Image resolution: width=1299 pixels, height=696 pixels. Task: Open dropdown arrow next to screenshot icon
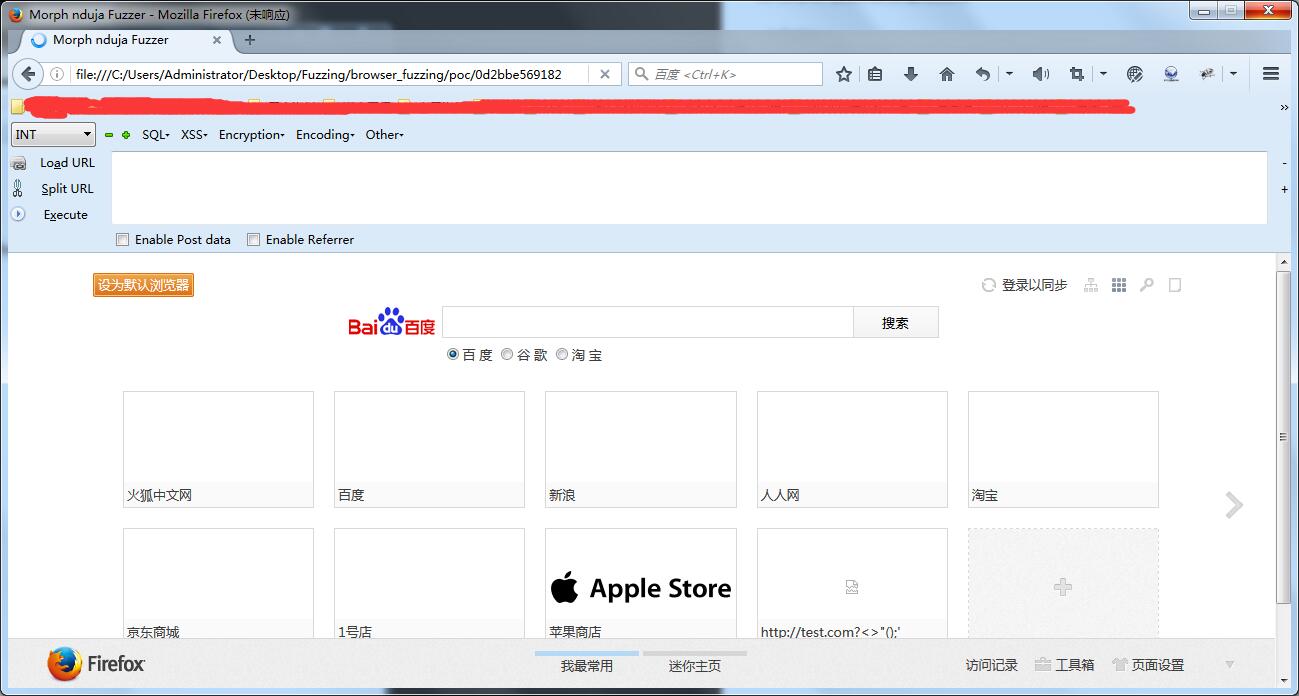[x=1103, y=74]
